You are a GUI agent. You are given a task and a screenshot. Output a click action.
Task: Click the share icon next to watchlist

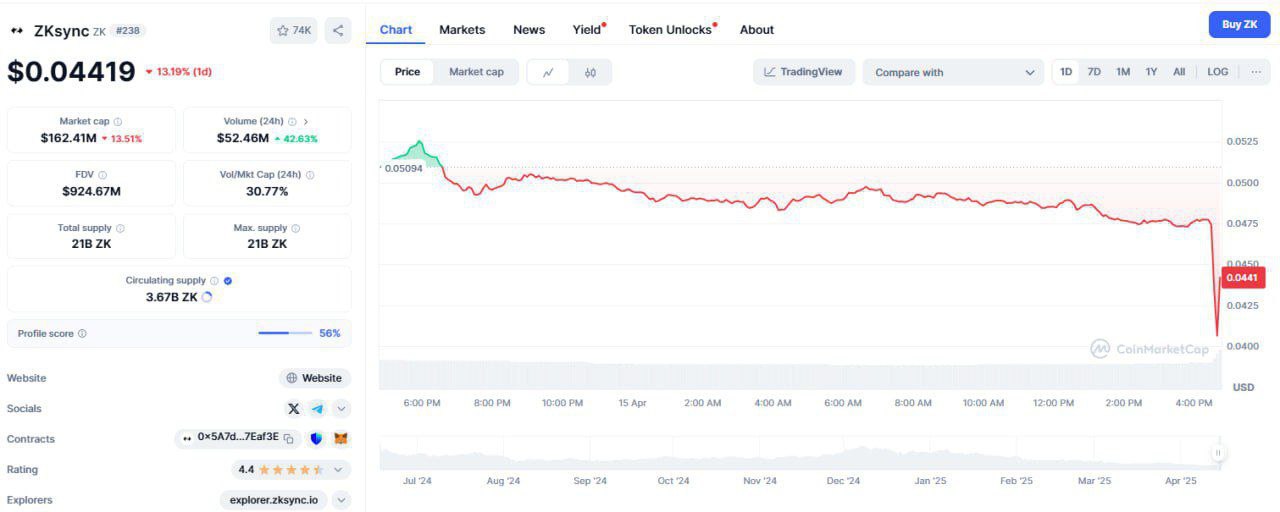coord(338,31)
